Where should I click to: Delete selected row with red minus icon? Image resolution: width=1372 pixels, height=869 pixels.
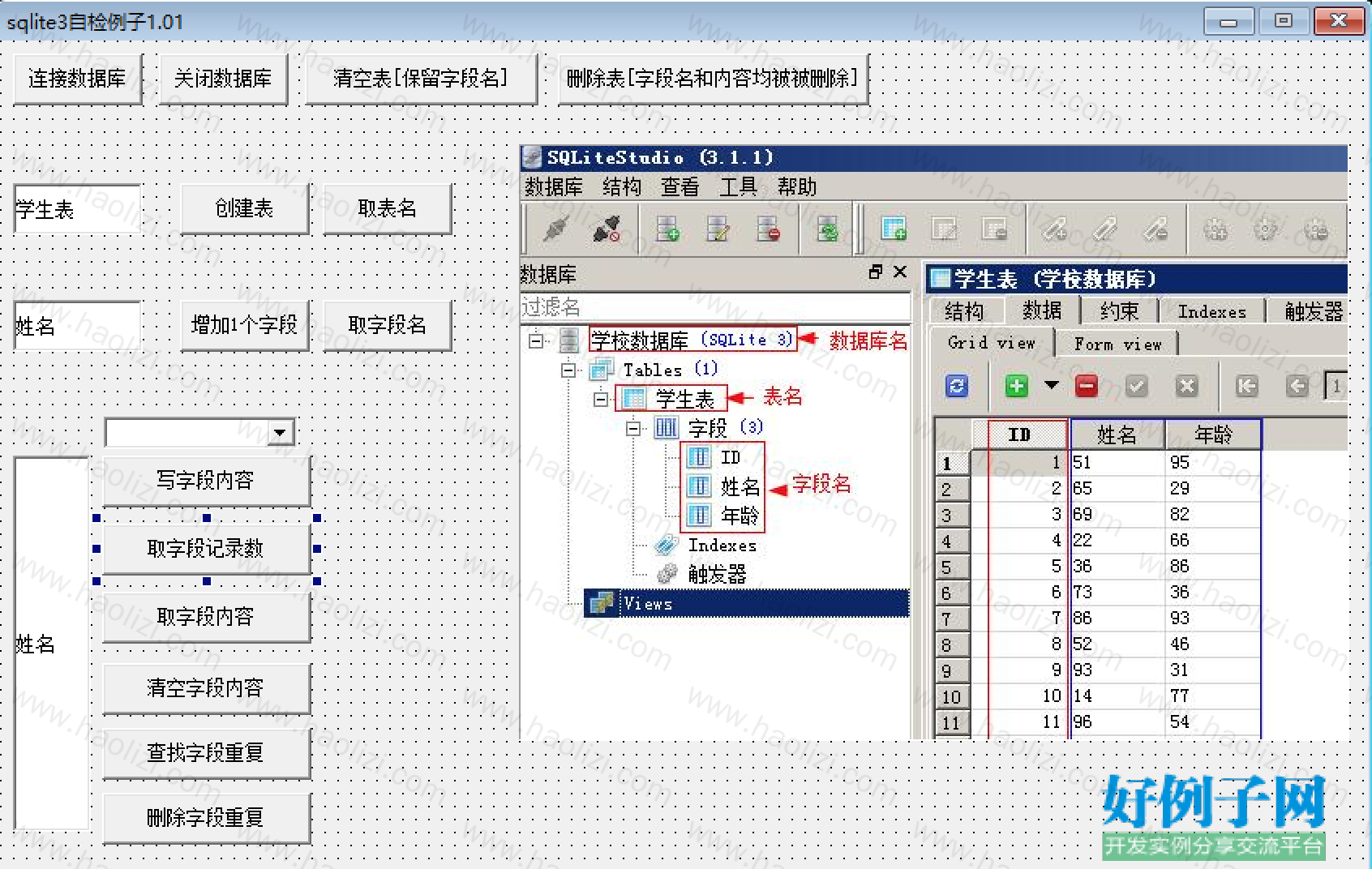coord(1087,386)
